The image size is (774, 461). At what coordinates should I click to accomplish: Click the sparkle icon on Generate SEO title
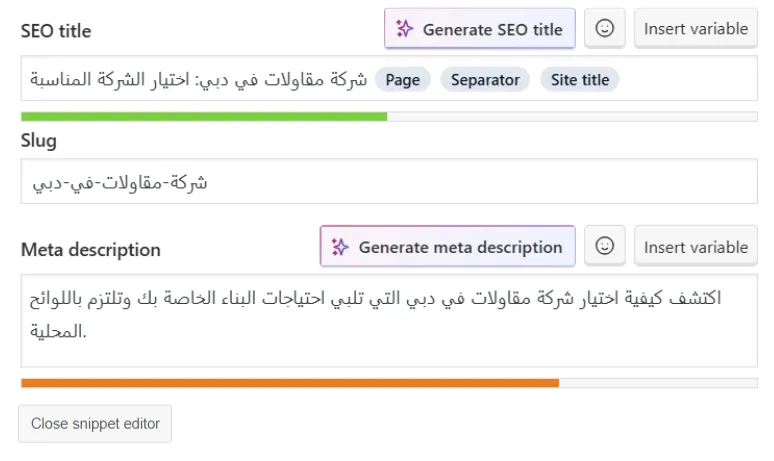[404, 29]
